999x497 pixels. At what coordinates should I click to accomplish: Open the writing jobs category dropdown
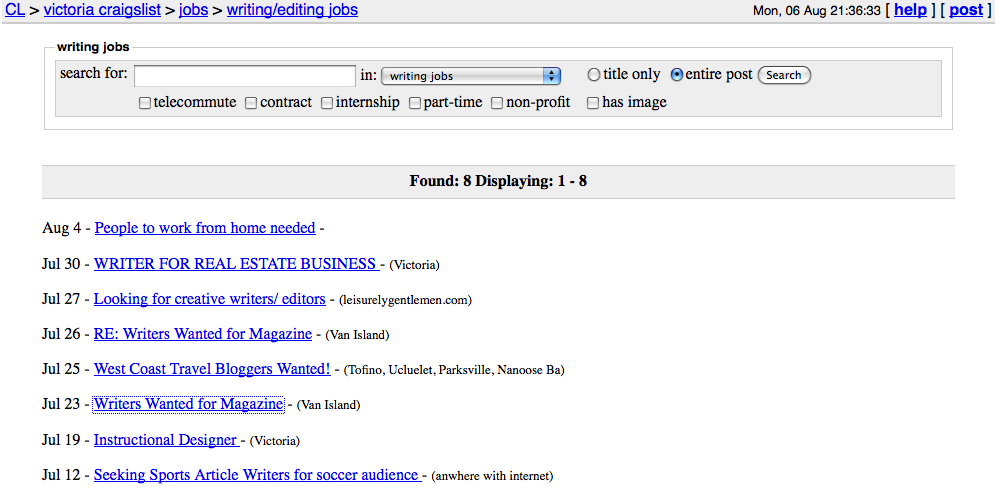click(x=470, y=76)
